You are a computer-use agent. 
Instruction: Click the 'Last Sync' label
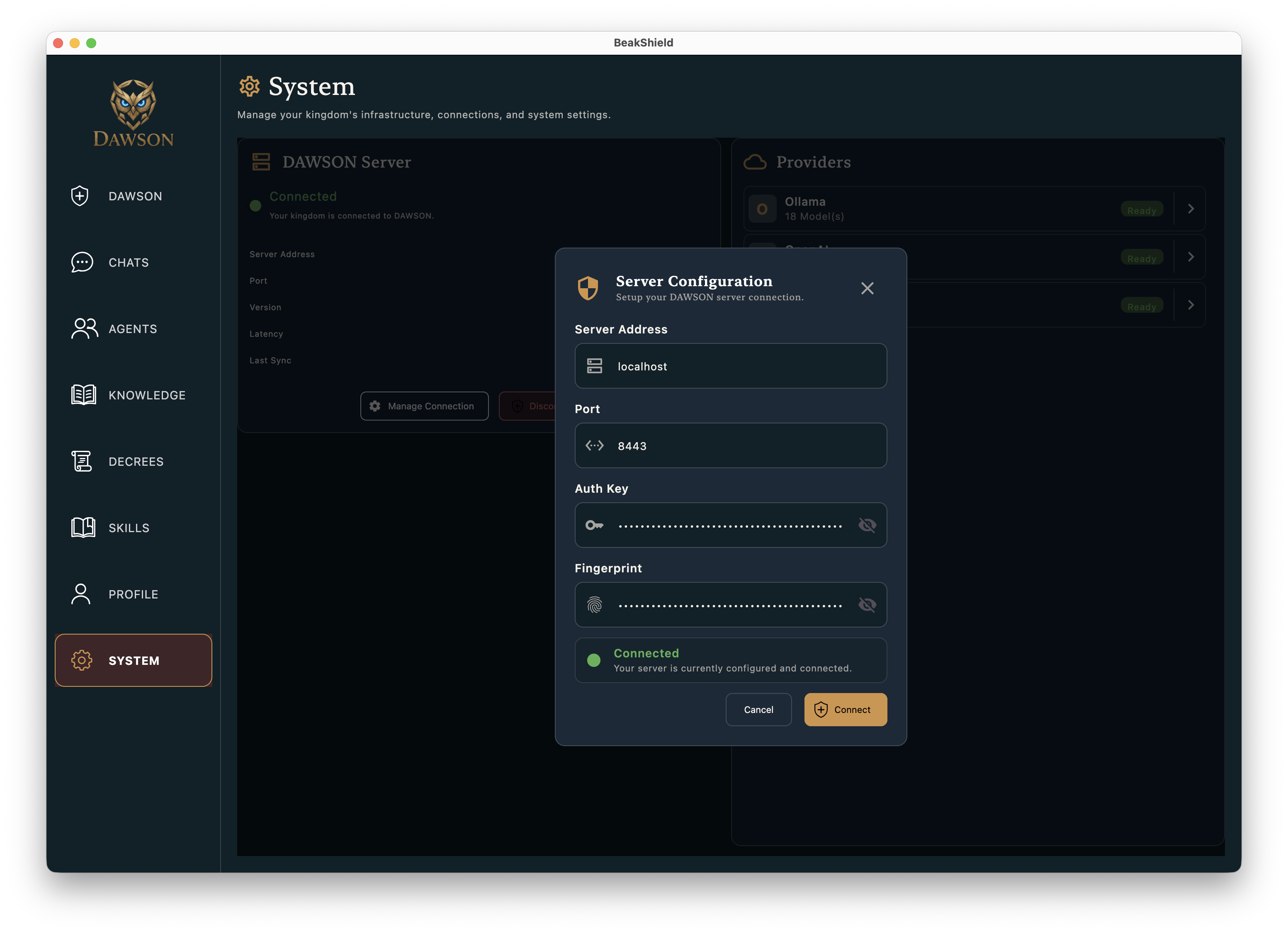(270, 360)
